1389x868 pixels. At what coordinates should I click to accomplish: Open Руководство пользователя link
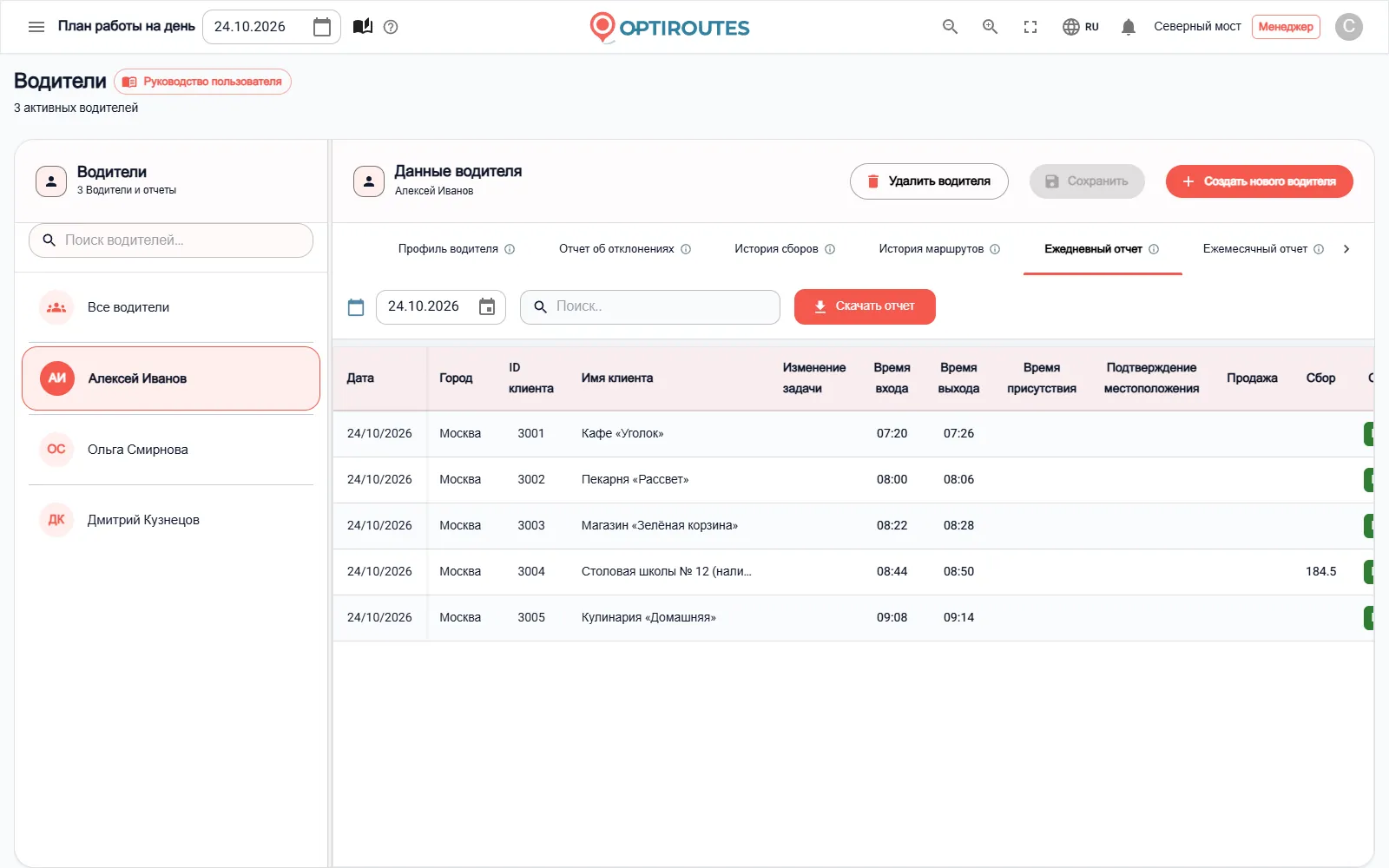pos(203,82)
